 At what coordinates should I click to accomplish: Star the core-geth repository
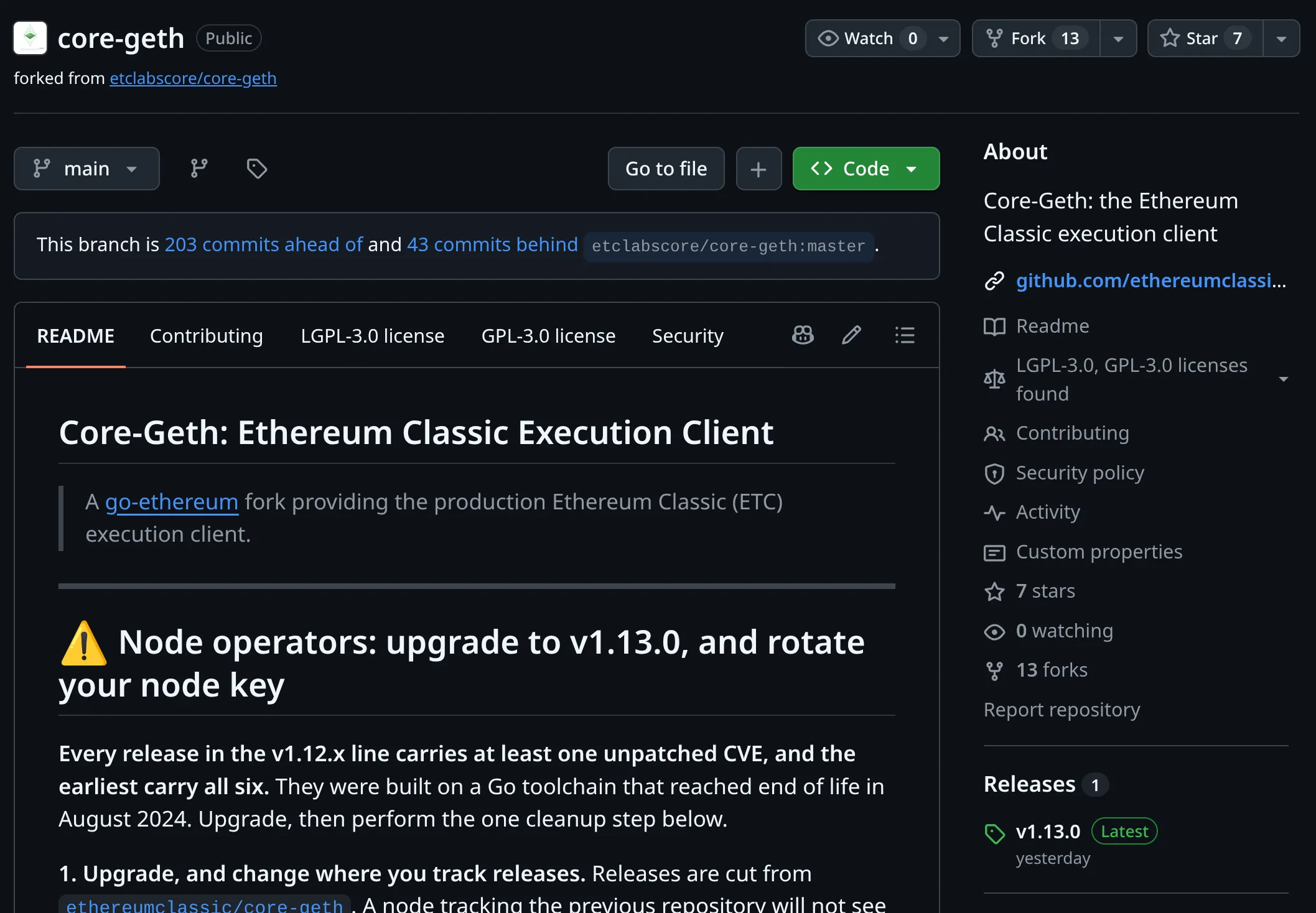click(x=1205, y=39)
